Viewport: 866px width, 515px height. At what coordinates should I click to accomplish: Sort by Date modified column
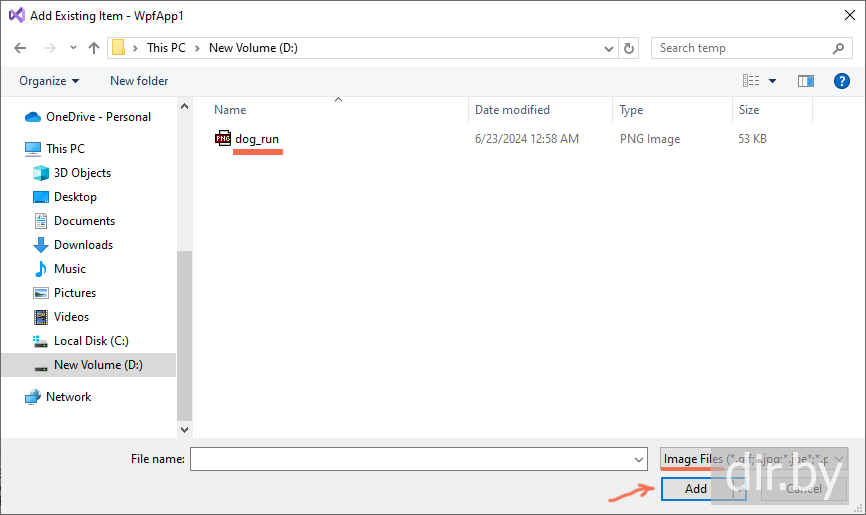(513, 110)
